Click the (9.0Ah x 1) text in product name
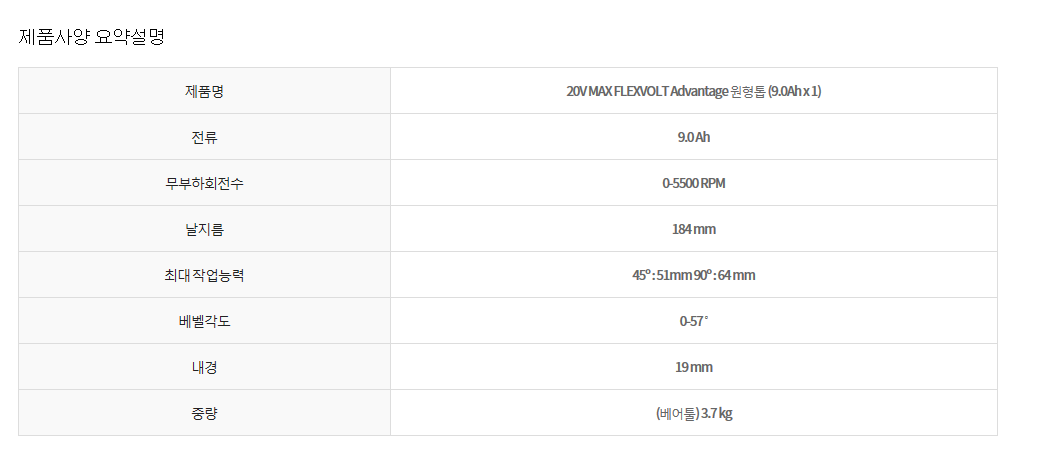The height and width of the screenshot is (464, 1042). [794, 91]
